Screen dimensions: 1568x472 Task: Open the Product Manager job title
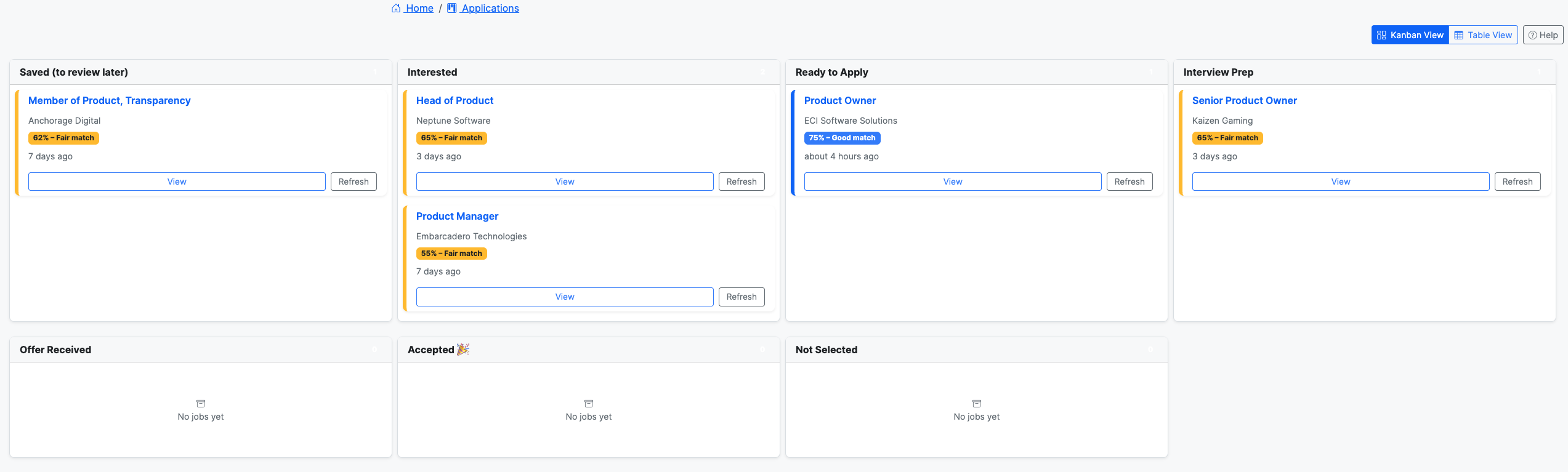[457, 216]
